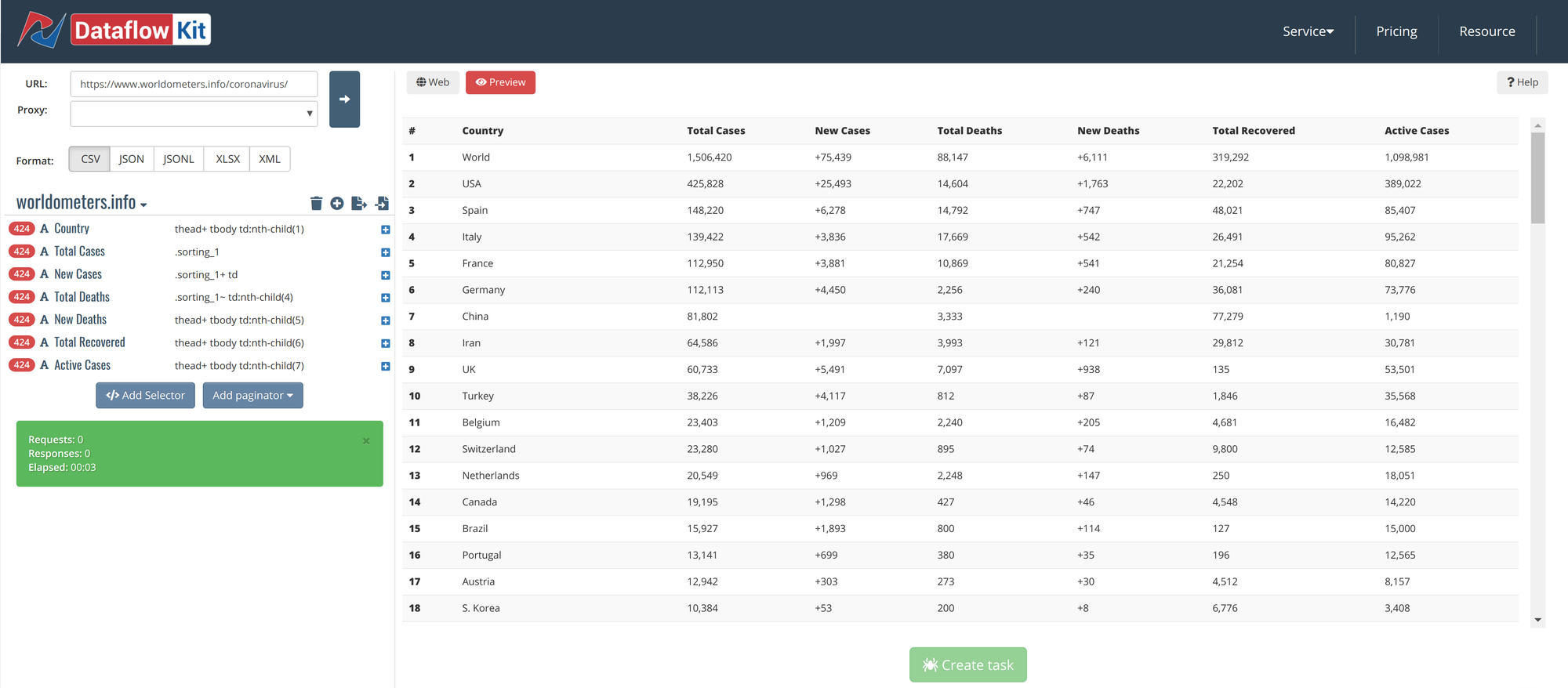
Task: Expand the New Deaths selector plus icon
Action: click(x=385, y=320)
